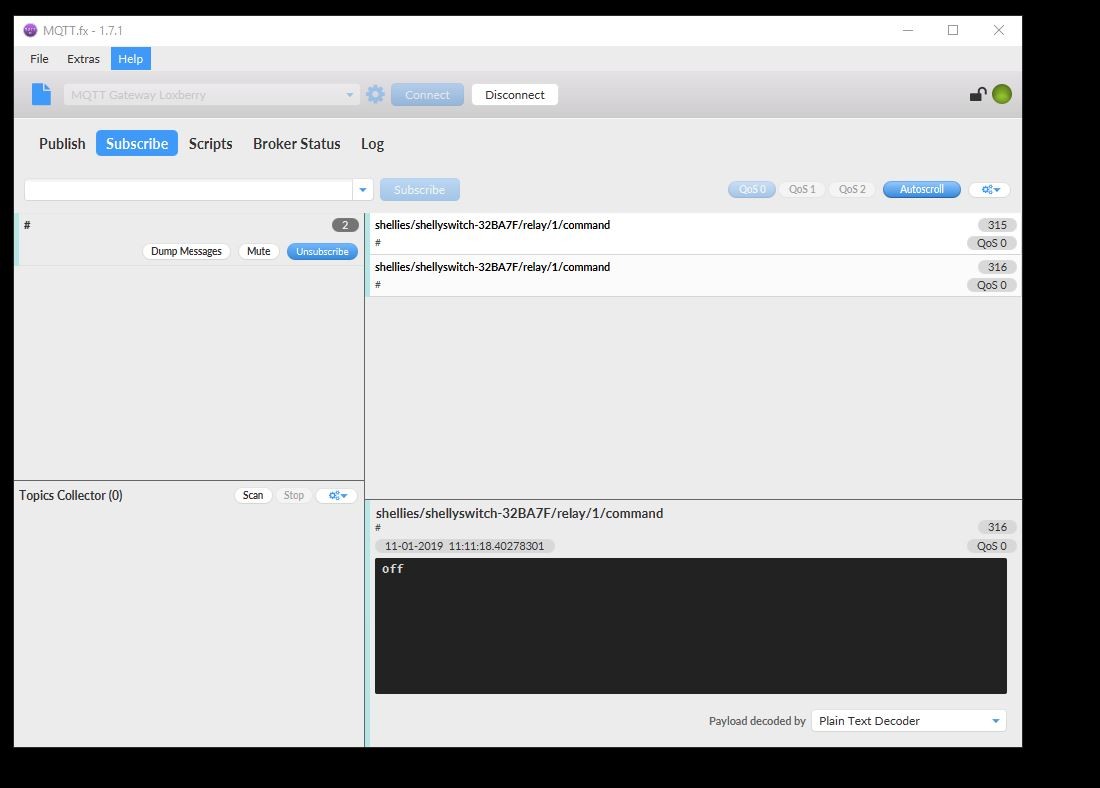Switch to the Publish tab
Image resolution: width=1100 pixels, height=788 pixels.
pyautogui.click(x=62, y=143)
